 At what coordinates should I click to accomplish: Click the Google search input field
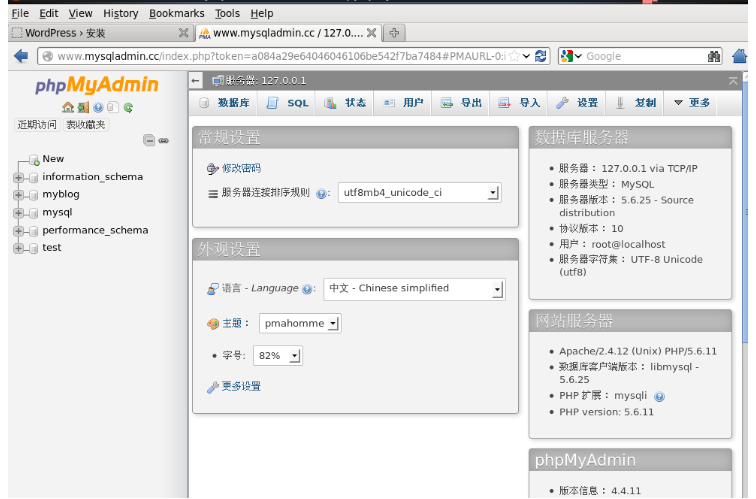tap(645, 56)
